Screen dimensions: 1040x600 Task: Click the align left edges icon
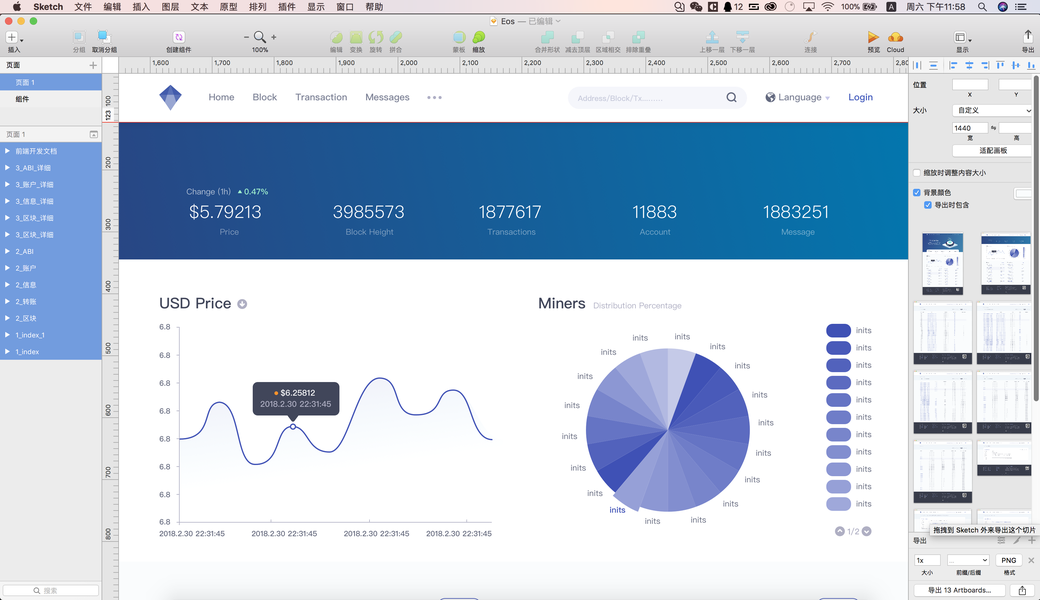tap(953, 65)
